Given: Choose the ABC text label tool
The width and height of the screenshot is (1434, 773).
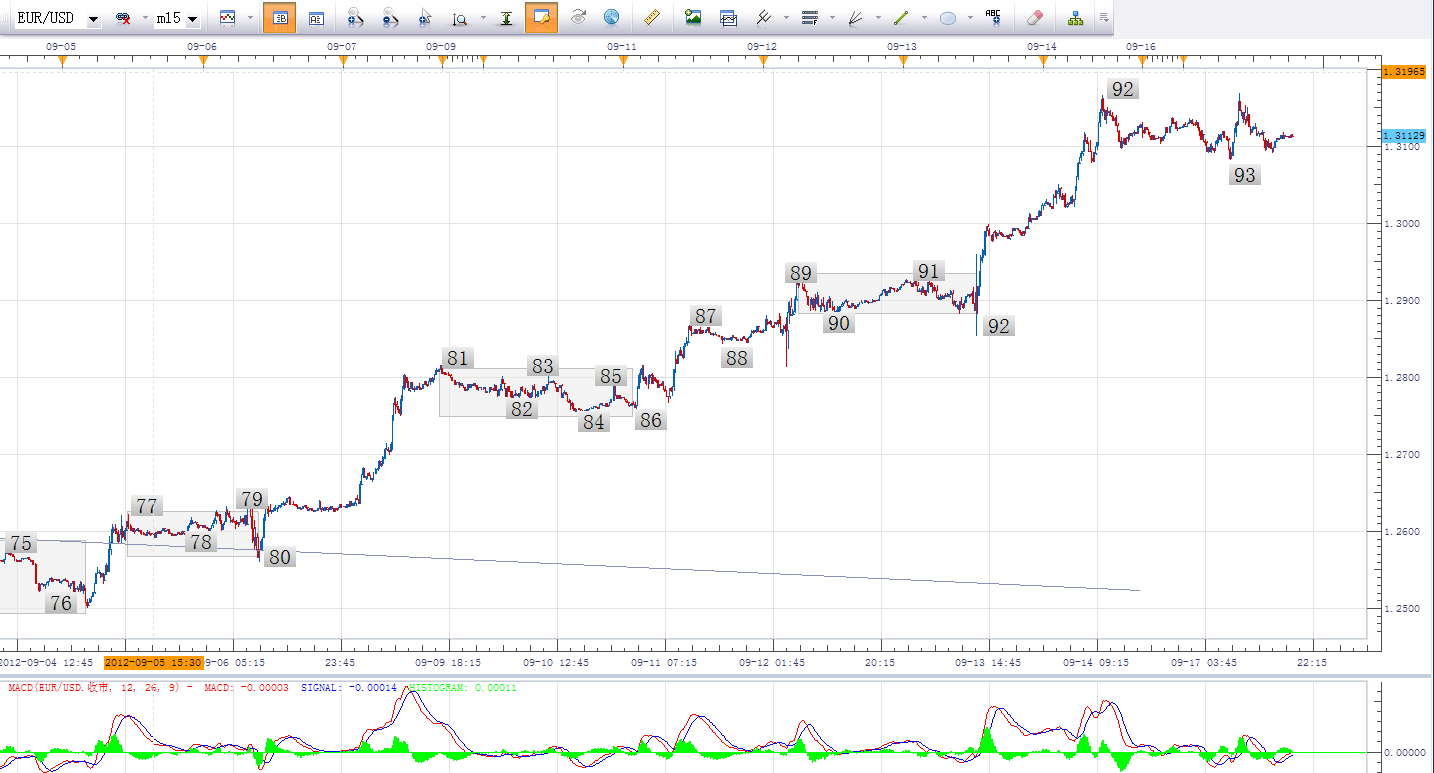Looking at the screenshot, I should point(992,17).
